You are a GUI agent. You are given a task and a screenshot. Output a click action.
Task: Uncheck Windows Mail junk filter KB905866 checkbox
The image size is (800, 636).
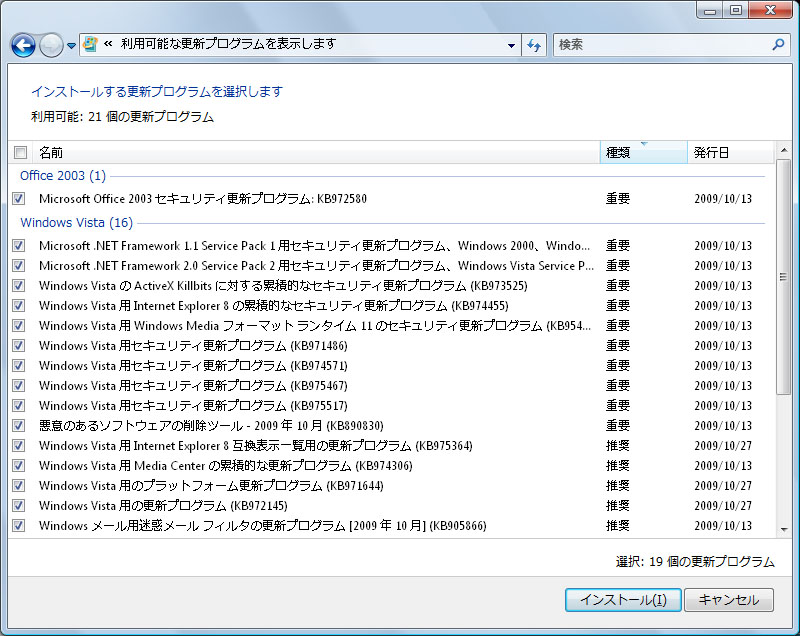[x=19, y=525]
